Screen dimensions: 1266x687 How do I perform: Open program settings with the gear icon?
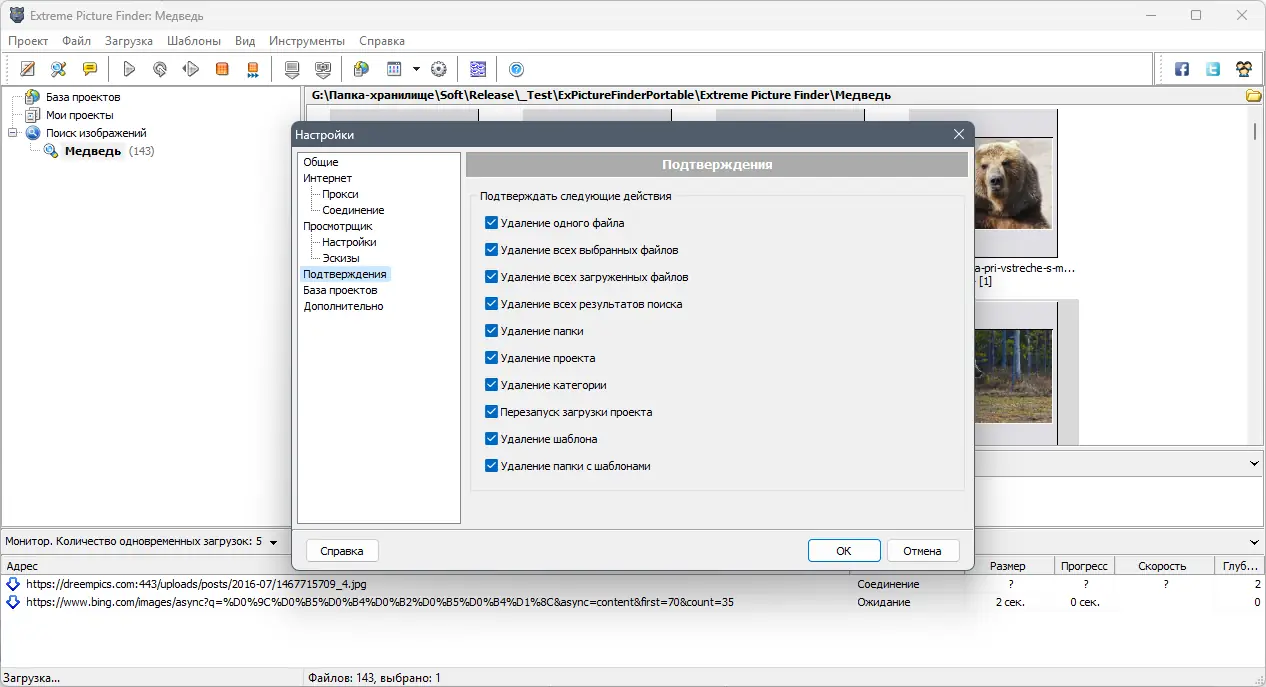coord(438,69)
